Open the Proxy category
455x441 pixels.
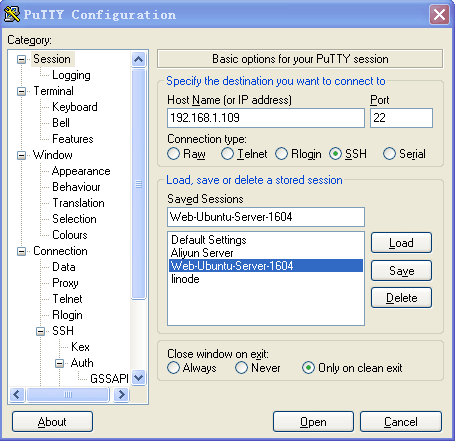pyautogui.click(x=65, y=283)
